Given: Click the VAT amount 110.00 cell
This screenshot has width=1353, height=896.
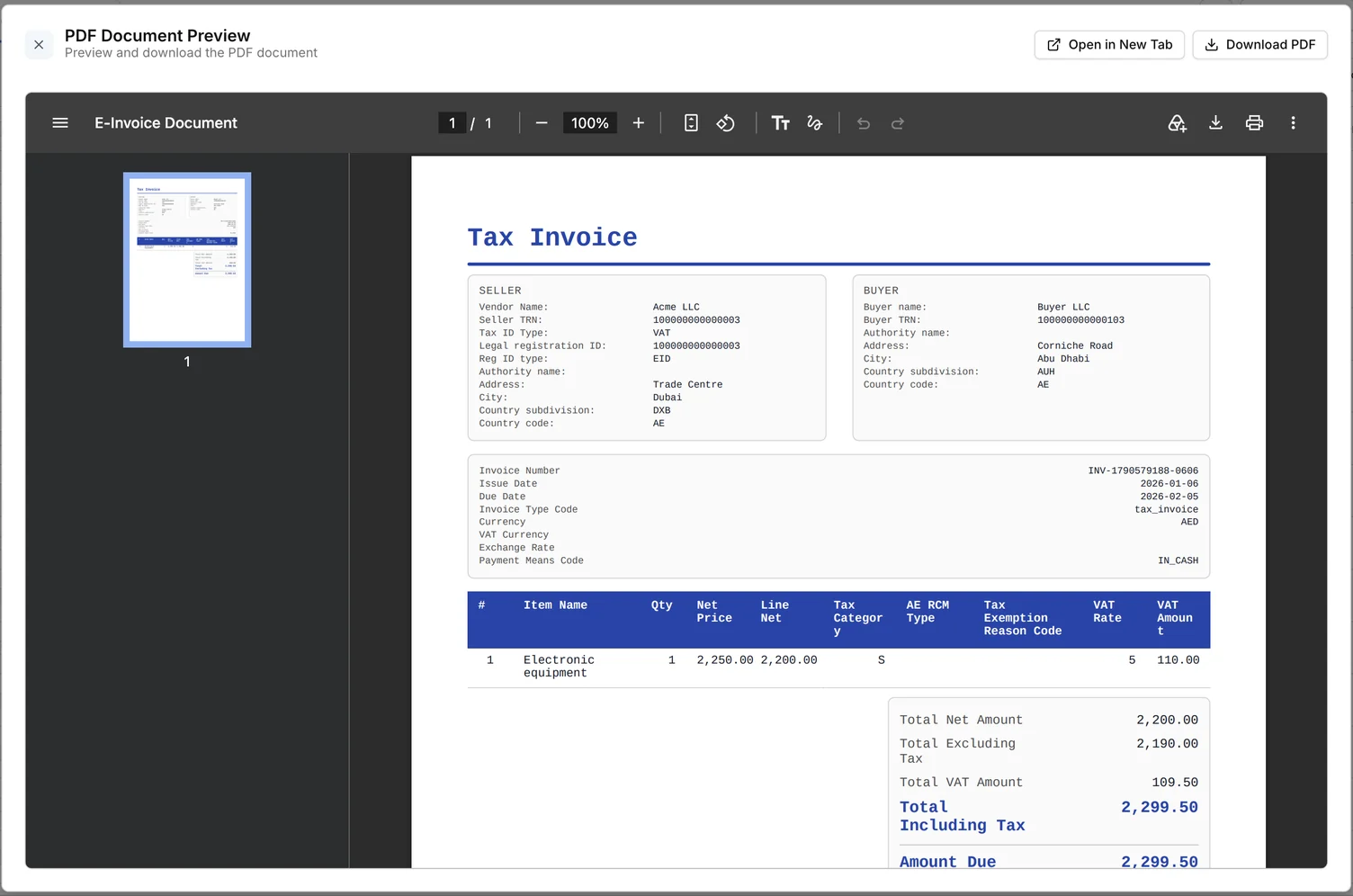Looking at the screenshot, I should [x=1178, y=660].
